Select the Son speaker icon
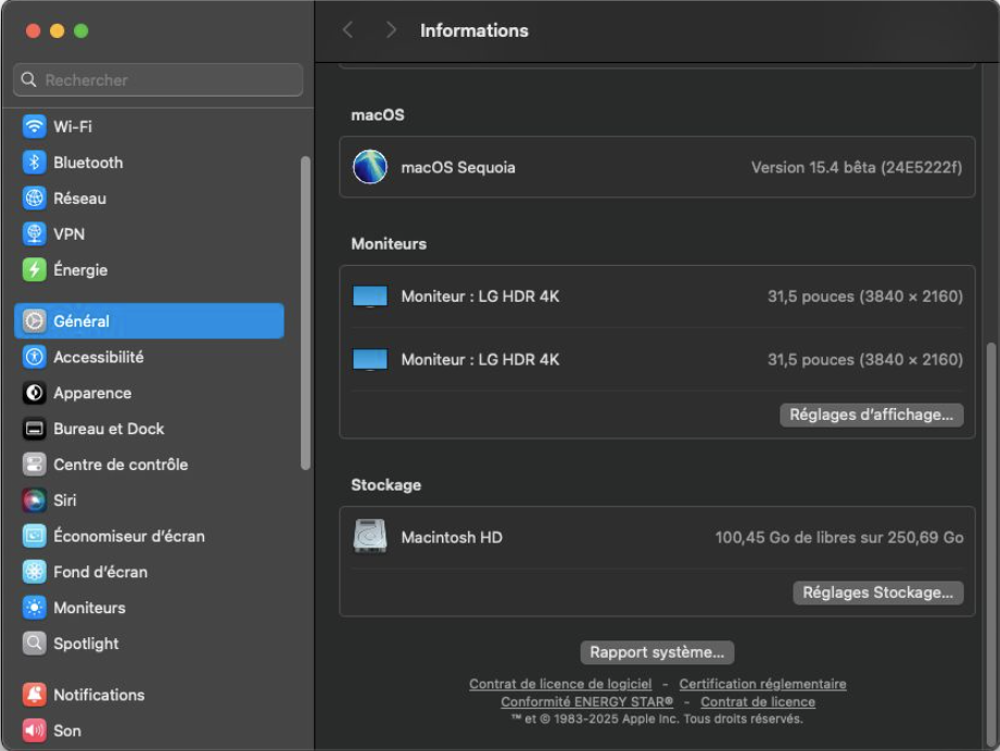The width and height of the screenshot is (1000, 751). click(34, 730)
